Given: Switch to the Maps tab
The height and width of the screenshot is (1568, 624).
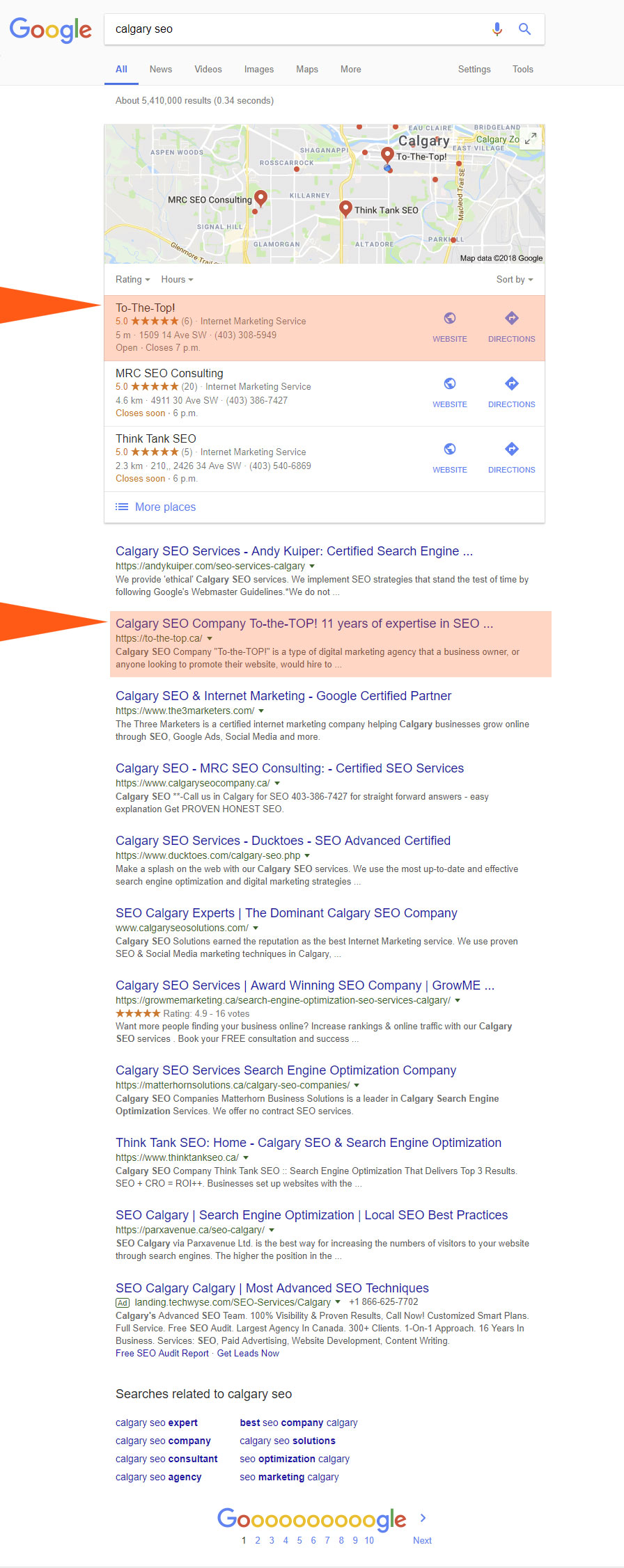Looking at the screenshot, I should [x=307, y=69].
